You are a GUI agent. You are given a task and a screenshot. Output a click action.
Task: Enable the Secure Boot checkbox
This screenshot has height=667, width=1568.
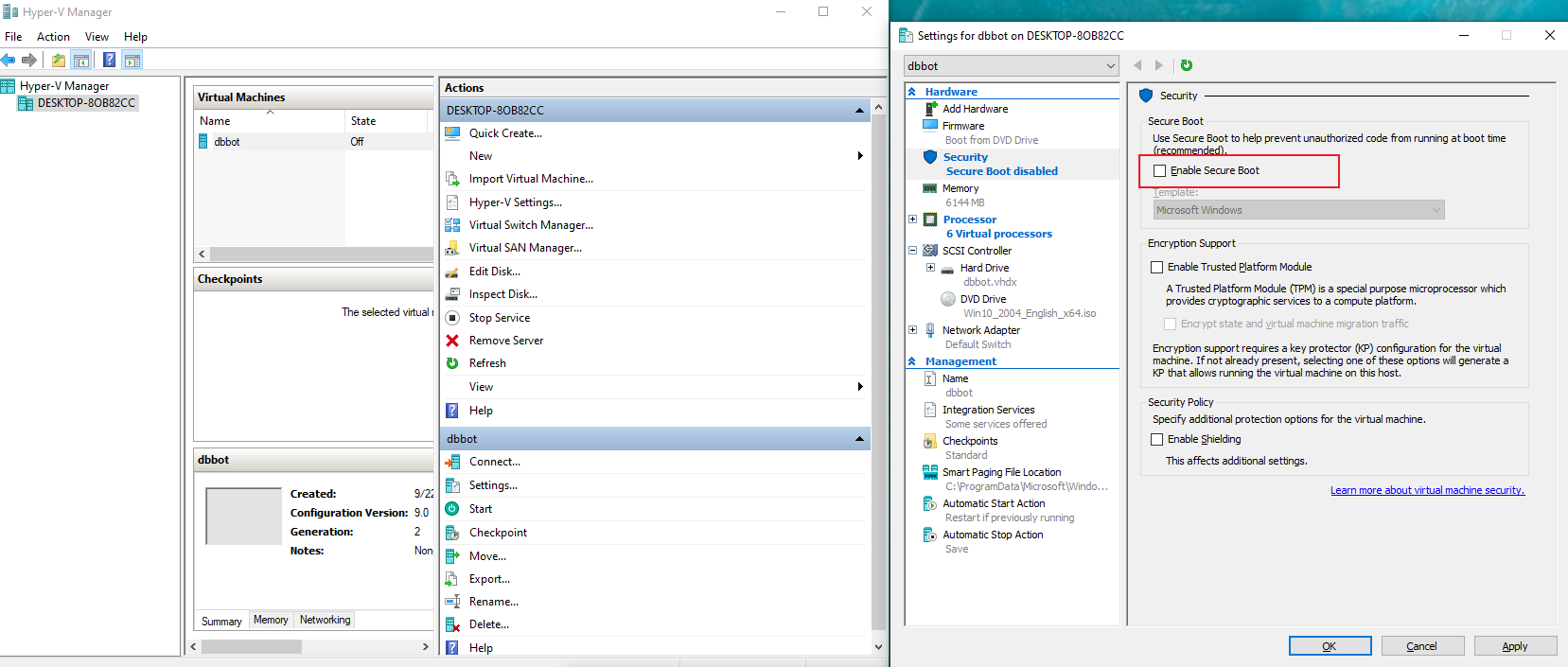pos(1159,171)
